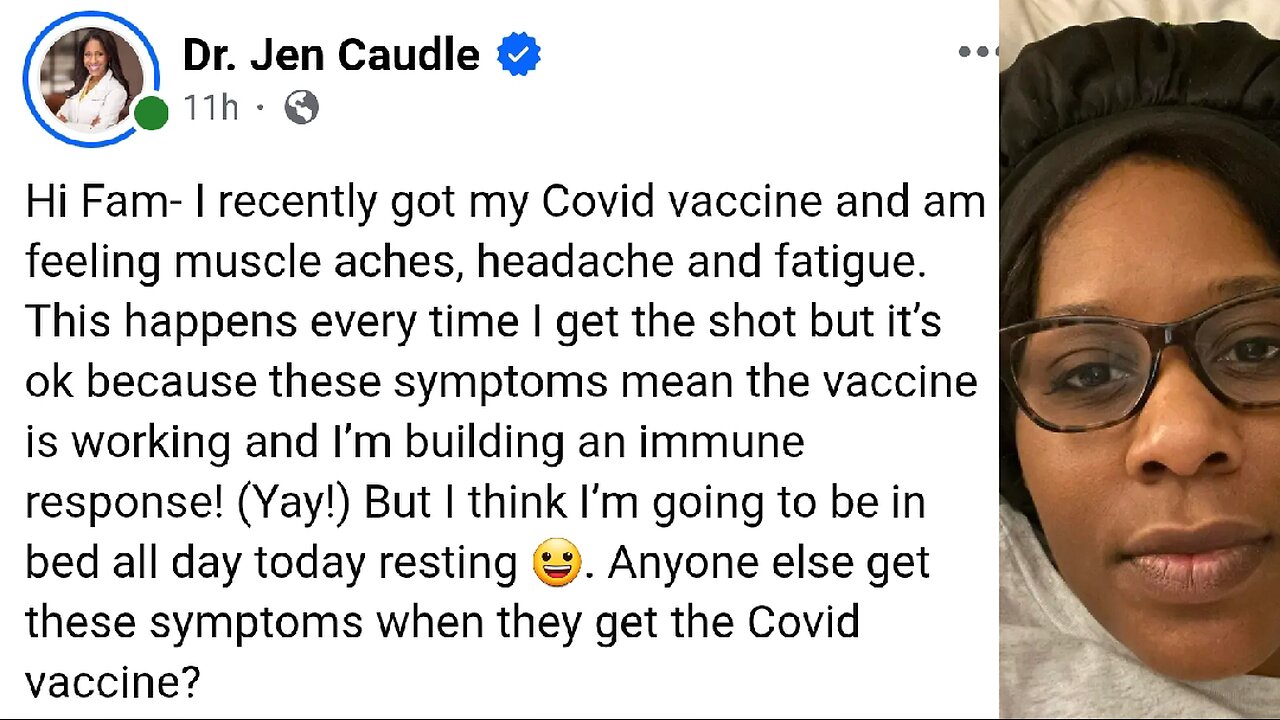The image size is (1280, 720).
Task: Open the three-dot post options menu
Action: coord(977,52)
